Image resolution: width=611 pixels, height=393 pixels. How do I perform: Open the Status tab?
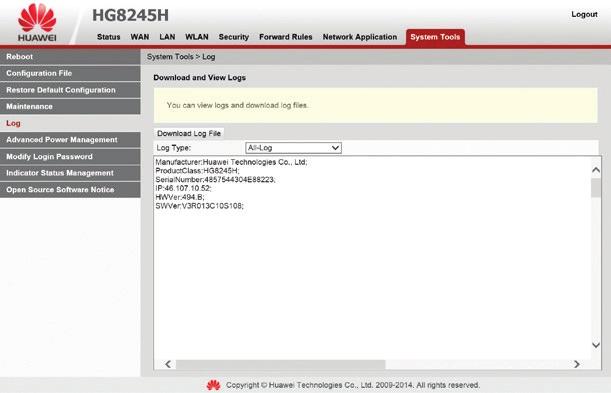[x=108, y=37]
